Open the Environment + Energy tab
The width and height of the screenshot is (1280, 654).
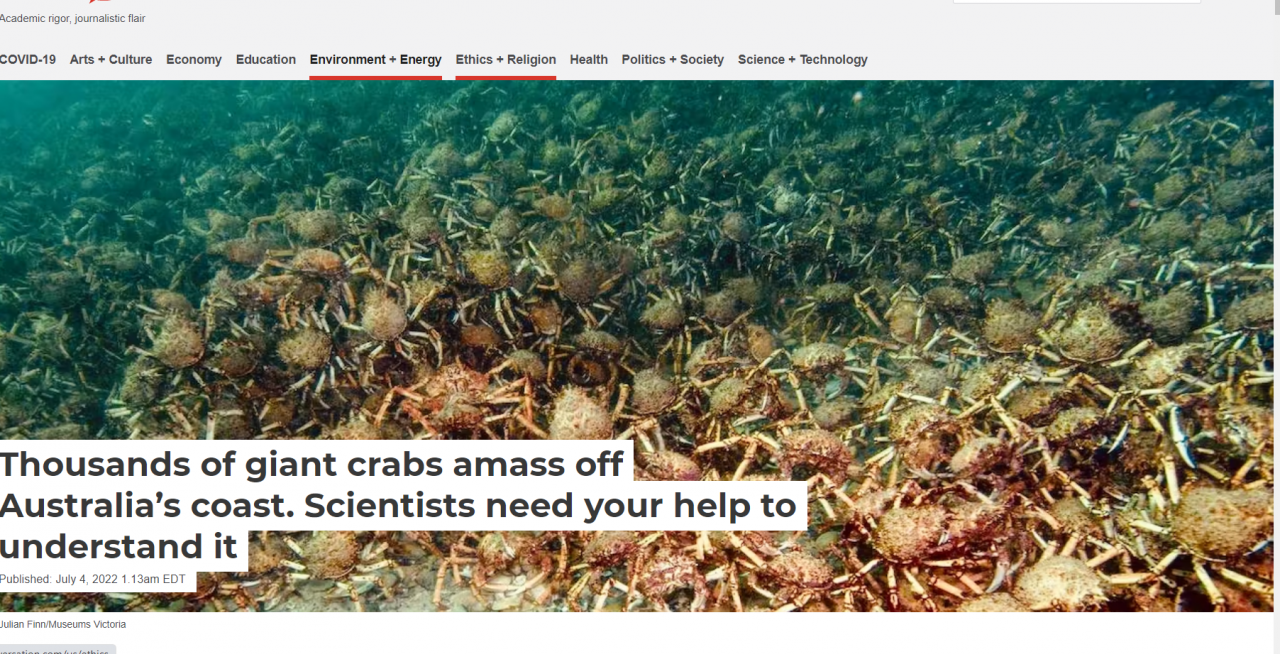[376, 60]
